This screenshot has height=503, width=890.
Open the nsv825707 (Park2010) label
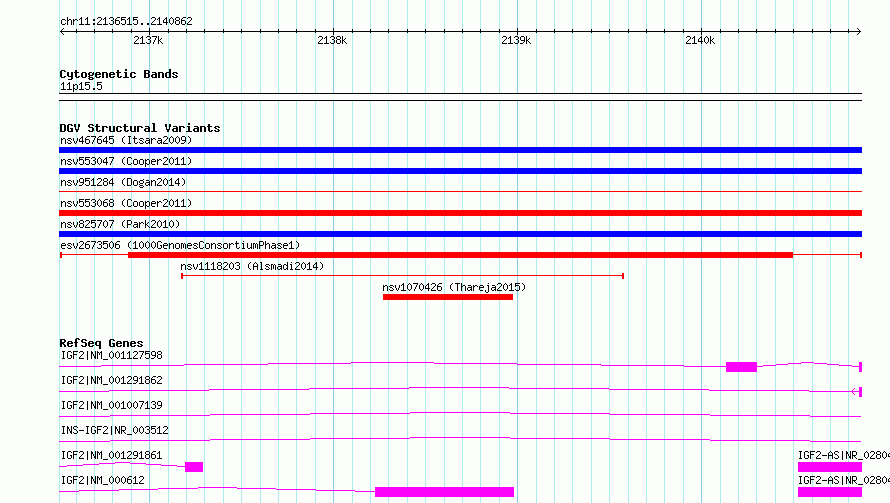click(120, 224)
